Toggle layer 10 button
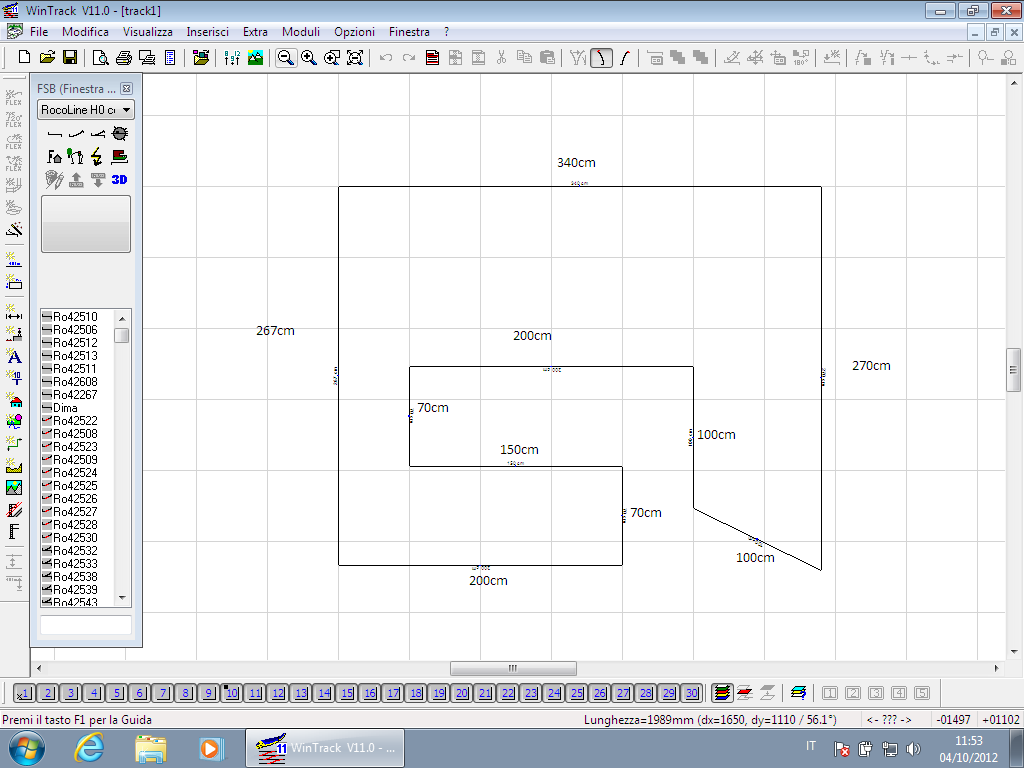 coord(232,693)
